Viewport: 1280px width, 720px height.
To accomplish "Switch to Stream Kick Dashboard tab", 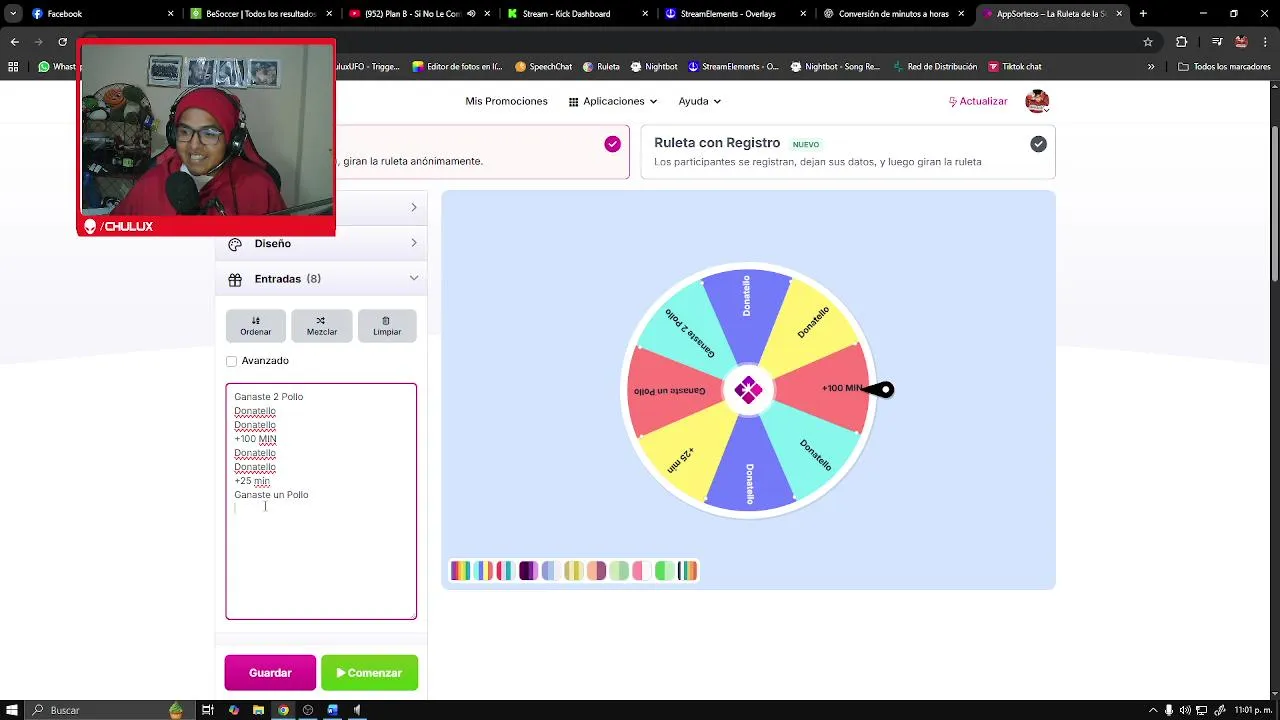I will (578, 14).
